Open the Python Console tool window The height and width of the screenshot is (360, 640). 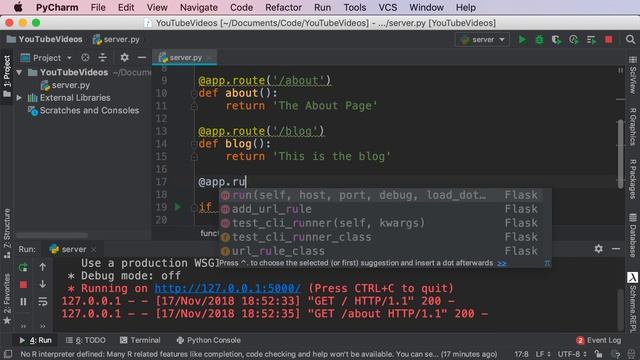pos(209,340)
